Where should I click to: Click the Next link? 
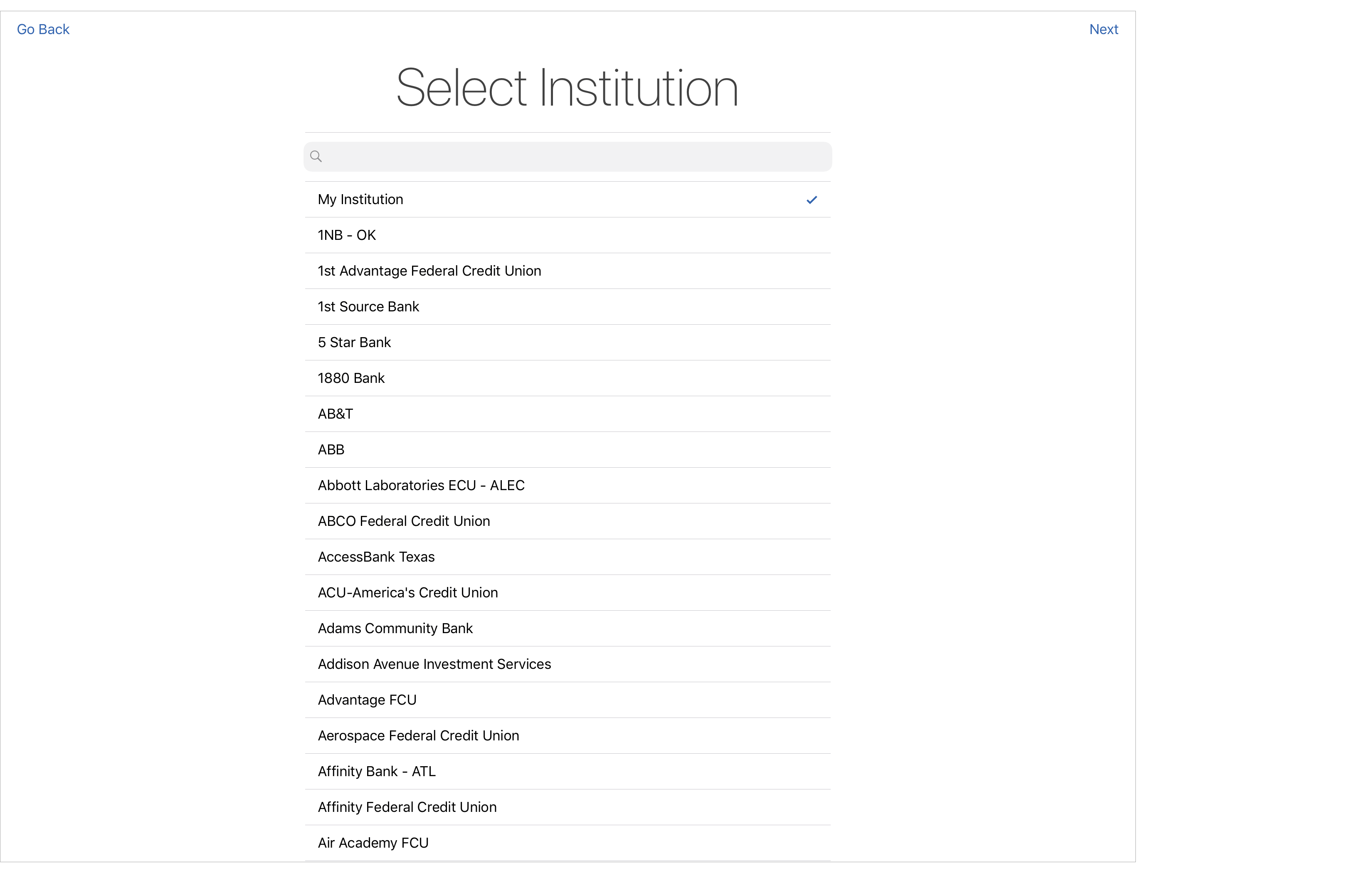click(x=1103, y=29)
